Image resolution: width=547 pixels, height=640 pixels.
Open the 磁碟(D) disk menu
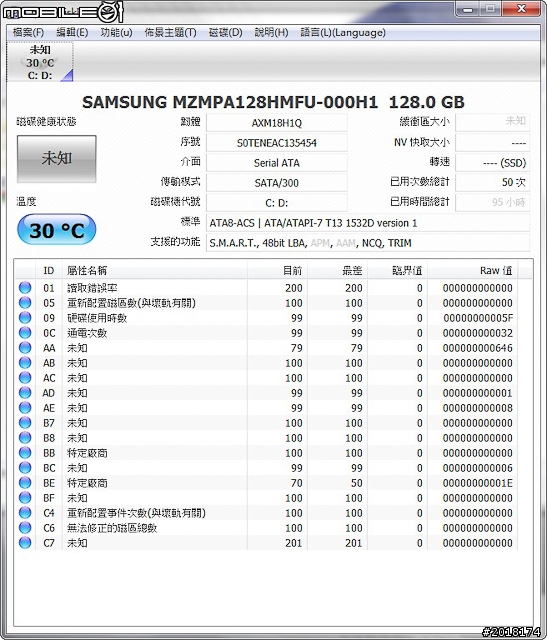tap(225, 32)
